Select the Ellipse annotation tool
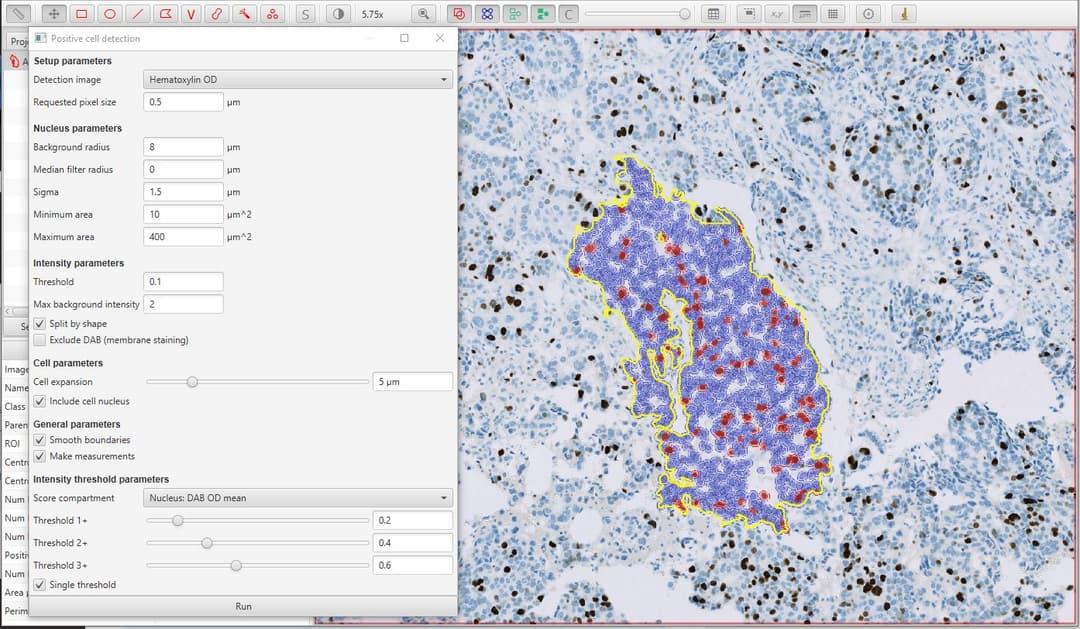Viewport: 1080px width, 629px height. (x=109, y=13)
